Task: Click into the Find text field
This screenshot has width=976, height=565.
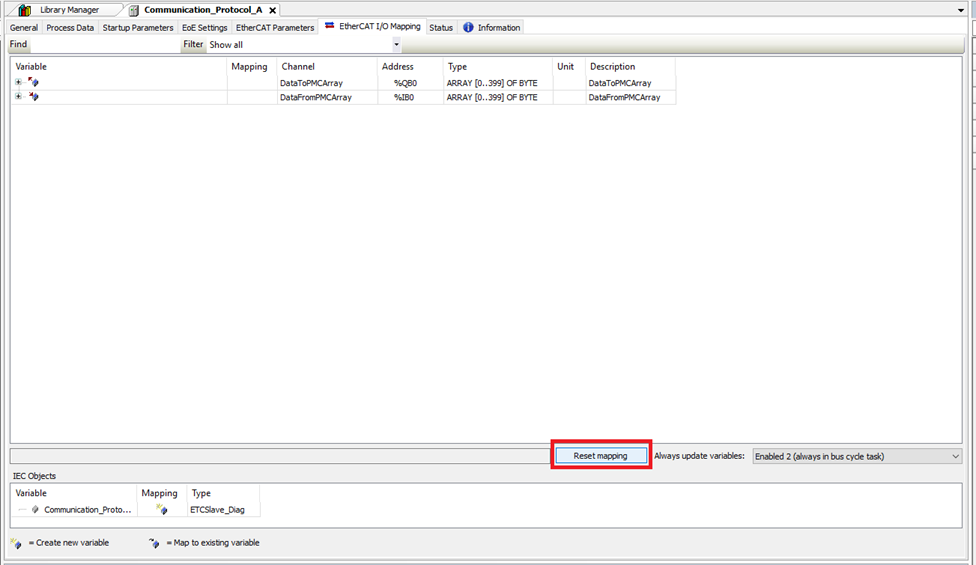Action: tap(105, 45)
